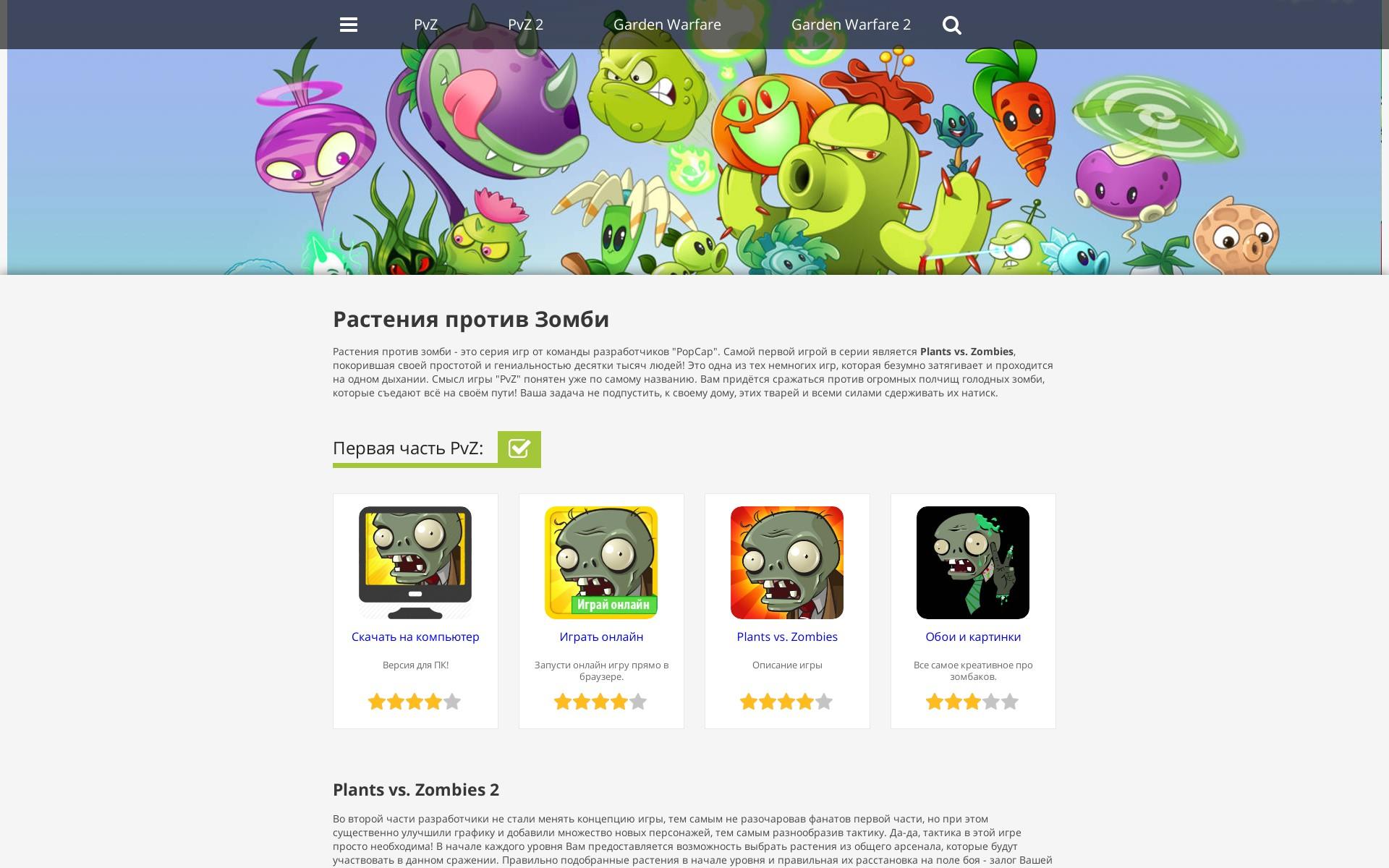Screen dimensions: 1389x868
Task: Click fifth star under 'Играть онлайн'
Action: click(638, 702)
